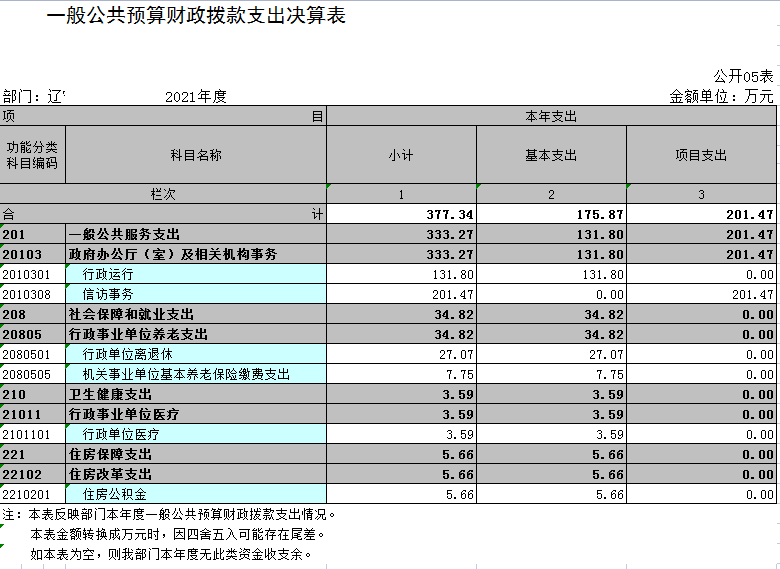Click 行政单位离退休 subtotal 27.07

point(401,354)
